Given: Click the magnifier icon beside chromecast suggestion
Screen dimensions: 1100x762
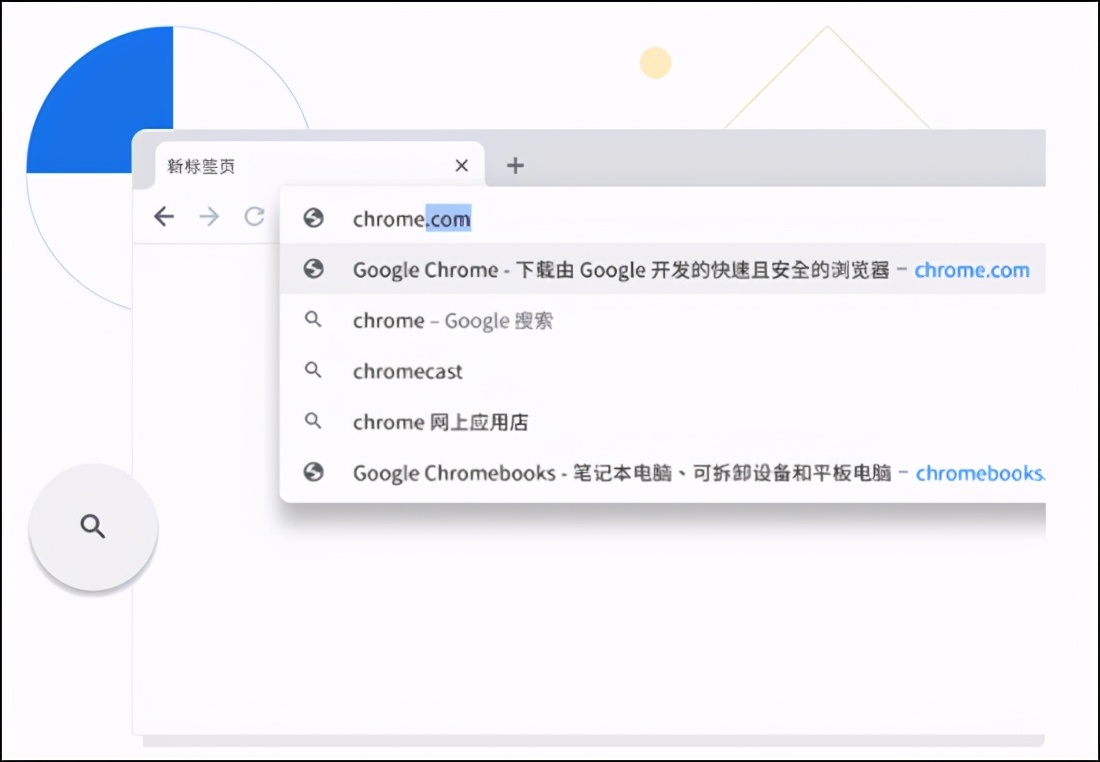Looking at the screenshot, I should click(313, 371).
